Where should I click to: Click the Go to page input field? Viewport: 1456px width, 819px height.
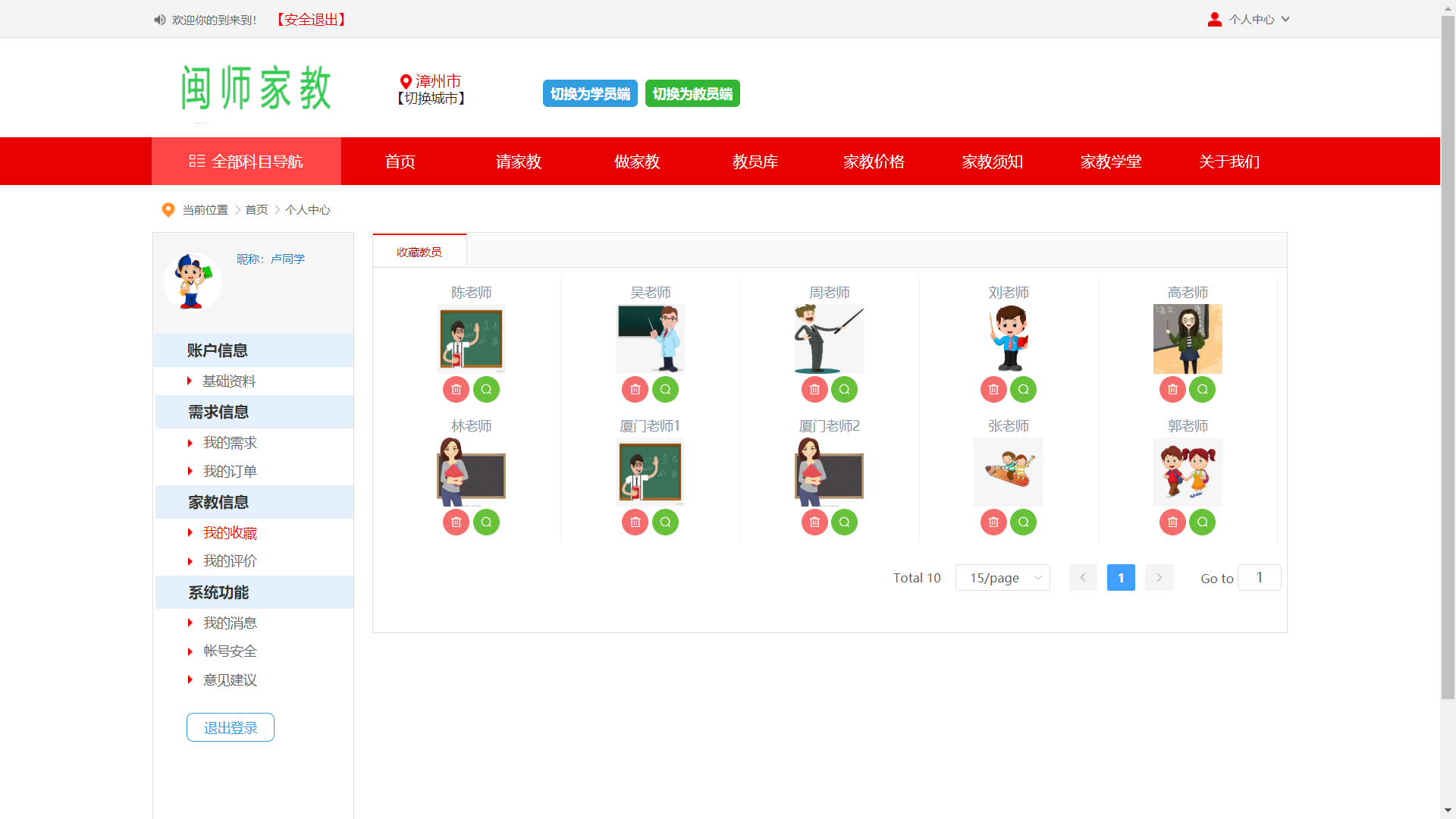coord(1259,578)
